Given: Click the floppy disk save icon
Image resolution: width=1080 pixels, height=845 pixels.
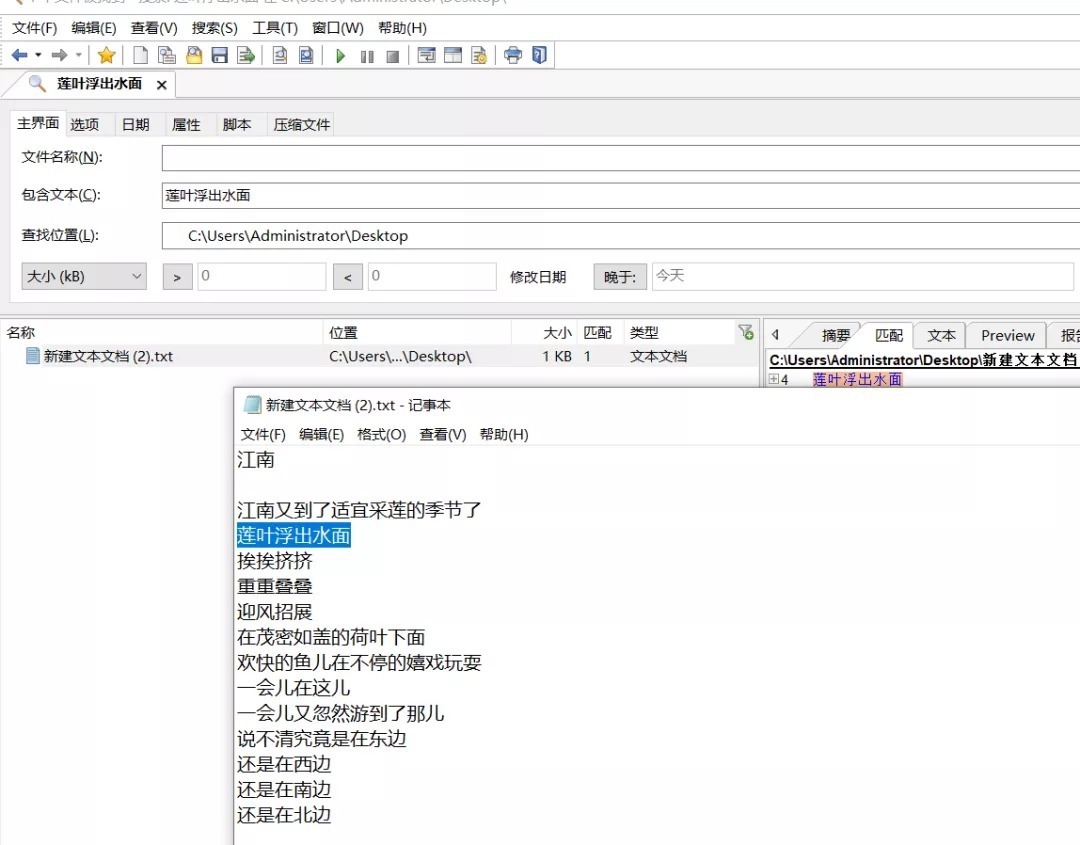Looking at the screenshot, I should (x=220, y=56).
